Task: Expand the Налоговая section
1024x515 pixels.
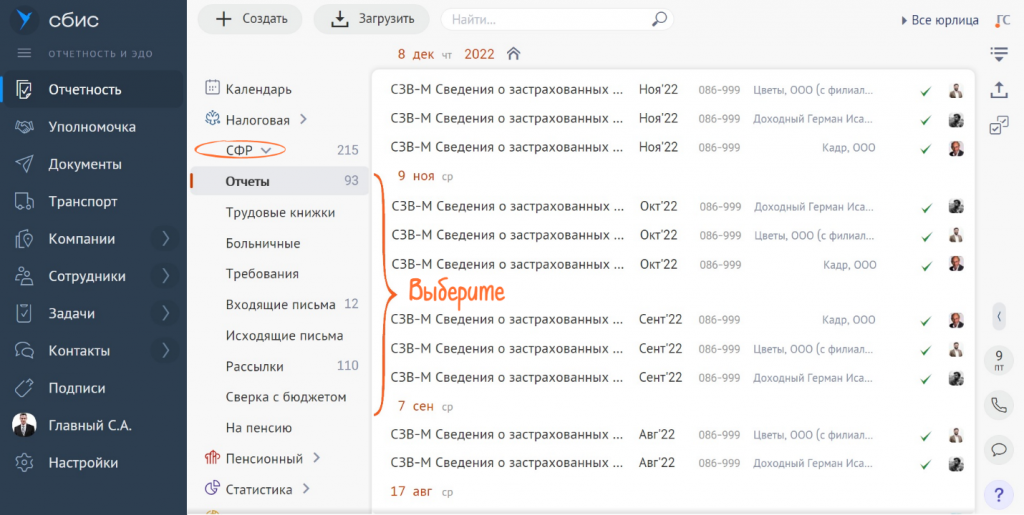Action: click(303, 120)
